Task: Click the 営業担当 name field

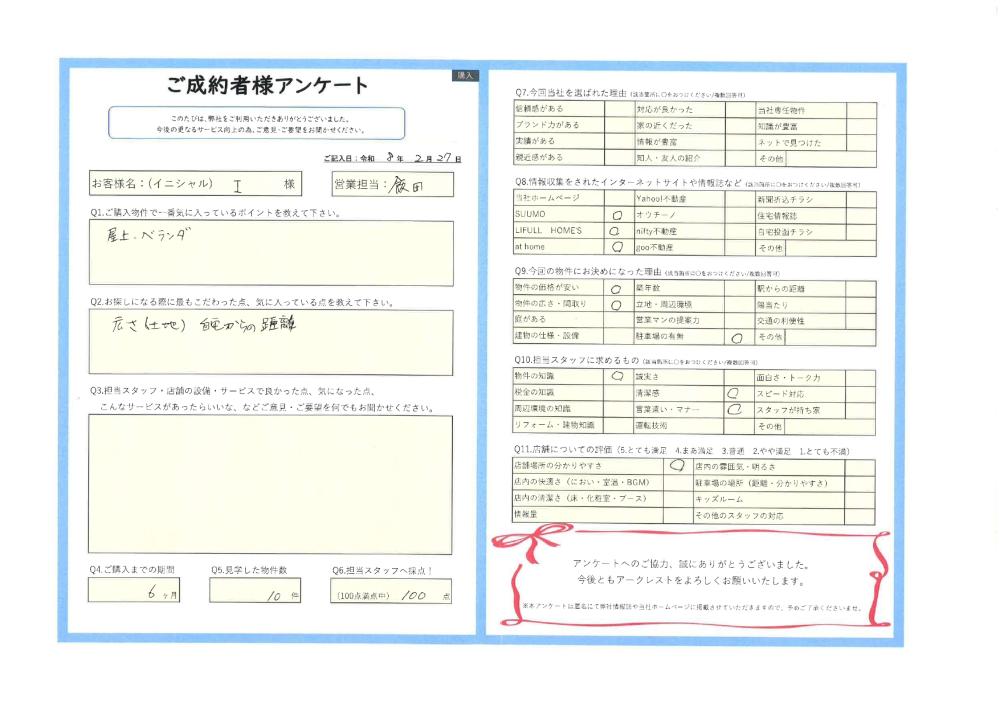Action: 410,185
